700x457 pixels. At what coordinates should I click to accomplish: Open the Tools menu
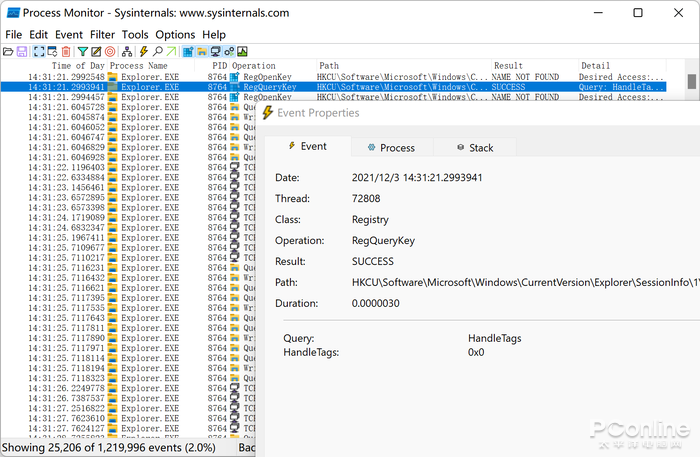tap(135, 34)
